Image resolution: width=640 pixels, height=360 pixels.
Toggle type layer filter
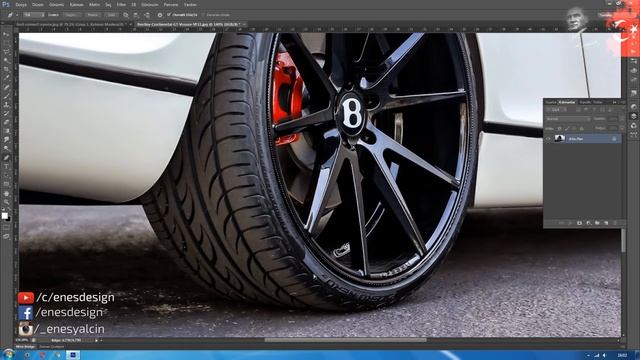pyautogui.click(x=594, y=109)
